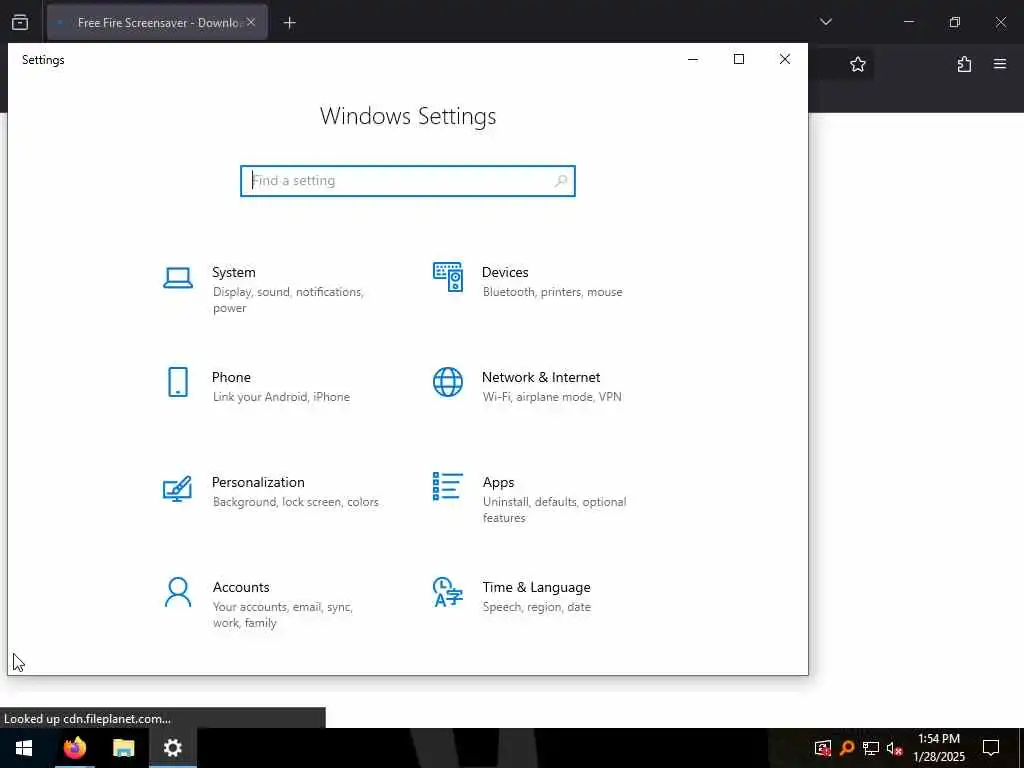
Task: Launch Firefox from the taskbar
Action: coord(74,748)
